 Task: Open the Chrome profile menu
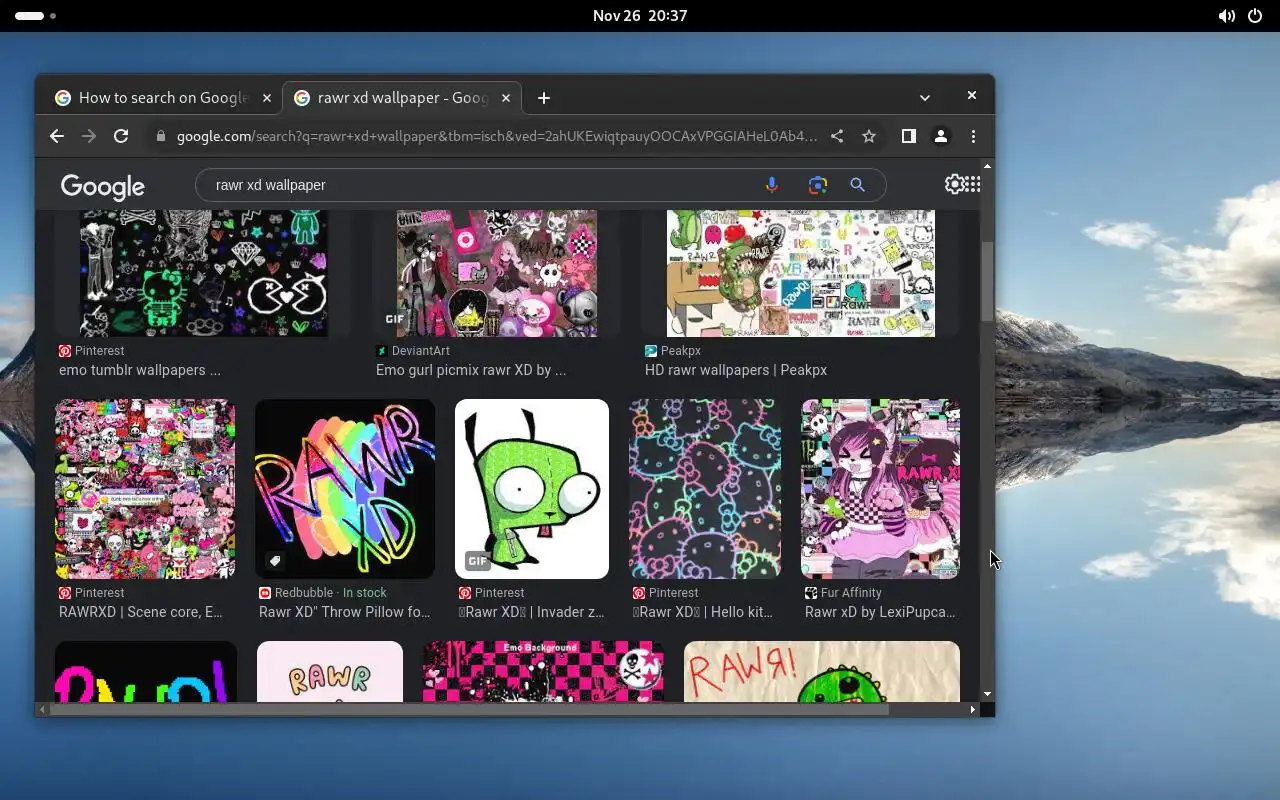click(941, 136)
